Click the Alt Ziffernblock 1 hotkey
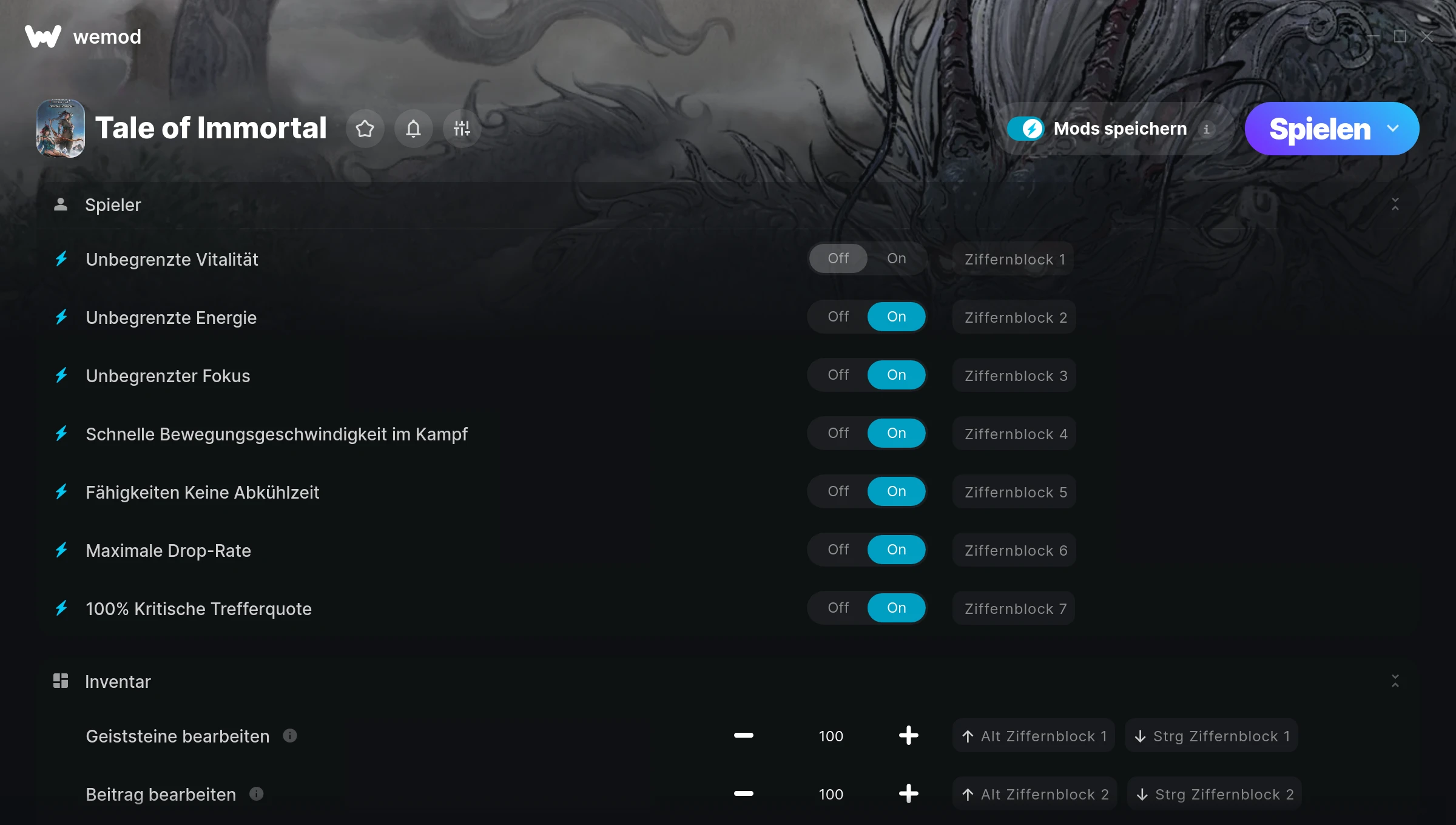The width and height of the screenshot is (1456, 825). tap(1034, 736)
